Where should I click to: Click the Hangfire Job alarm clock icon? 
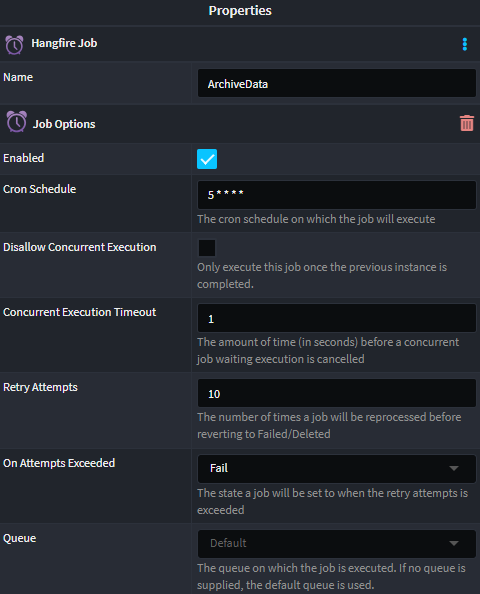click(14, 45)
